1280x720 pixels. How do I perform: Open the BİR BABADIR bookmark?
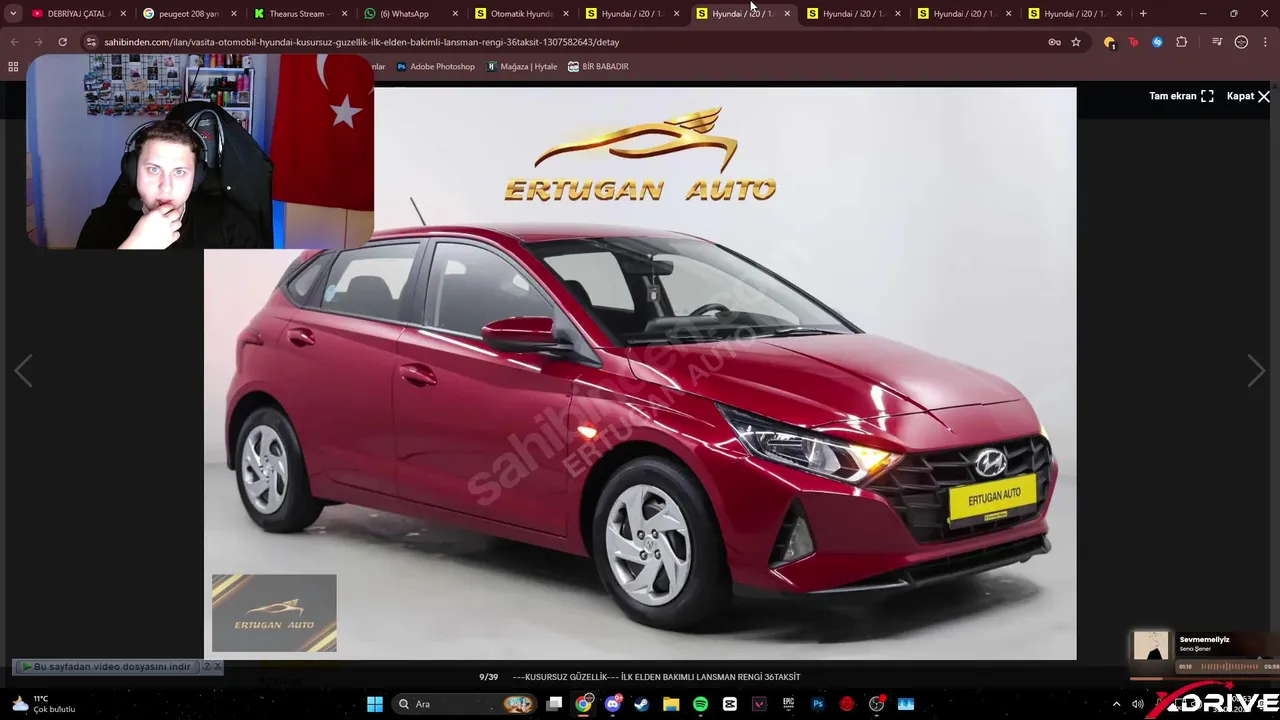point(598,66)
